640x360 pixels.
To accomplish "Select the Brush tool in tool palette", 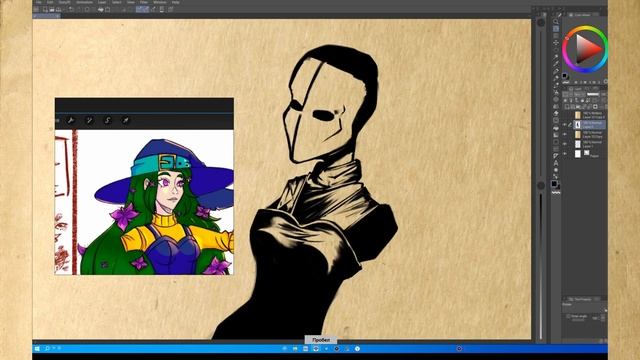I will [556, 84].
